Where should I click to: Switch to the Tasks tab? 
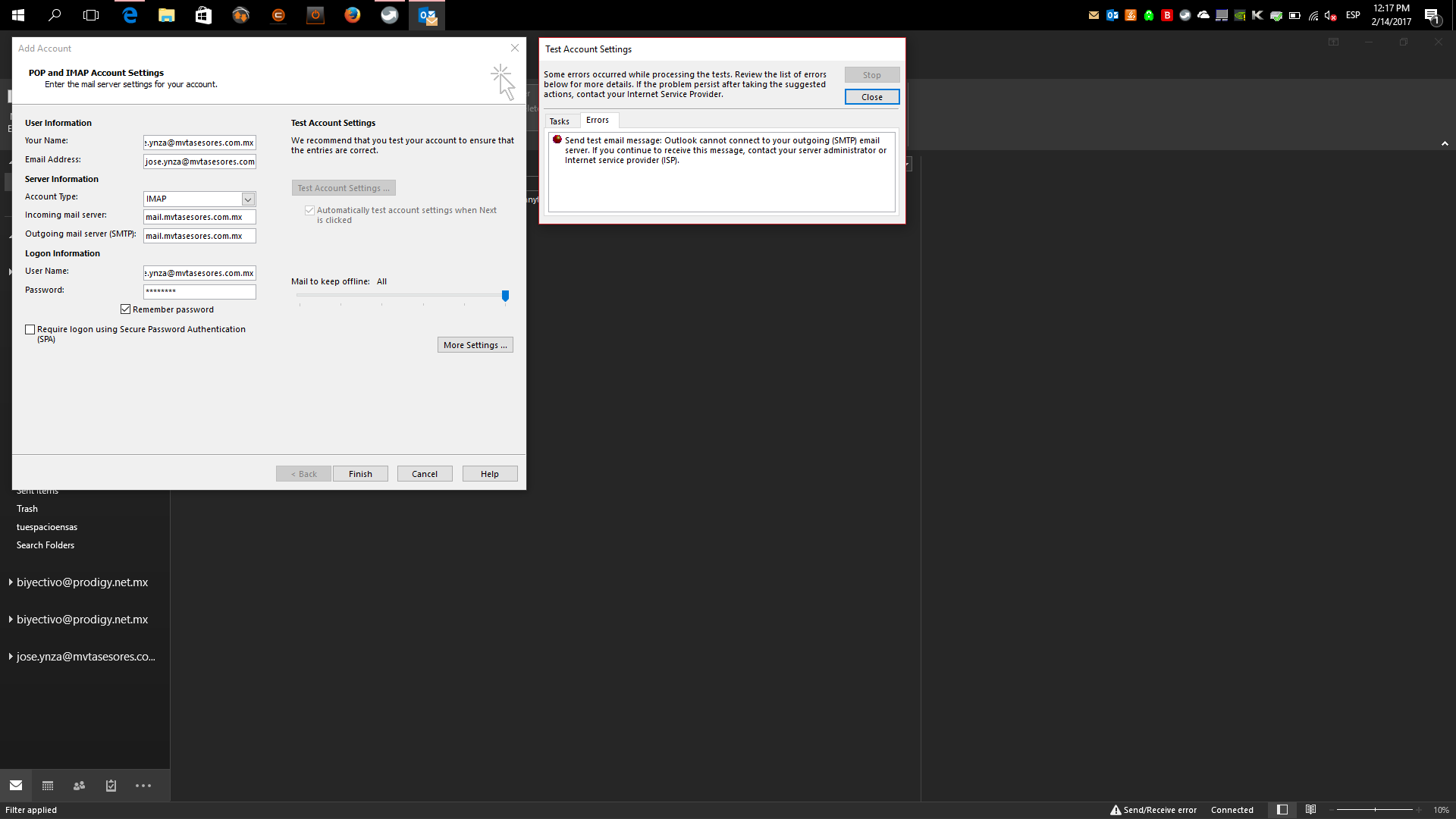[560, 121]
